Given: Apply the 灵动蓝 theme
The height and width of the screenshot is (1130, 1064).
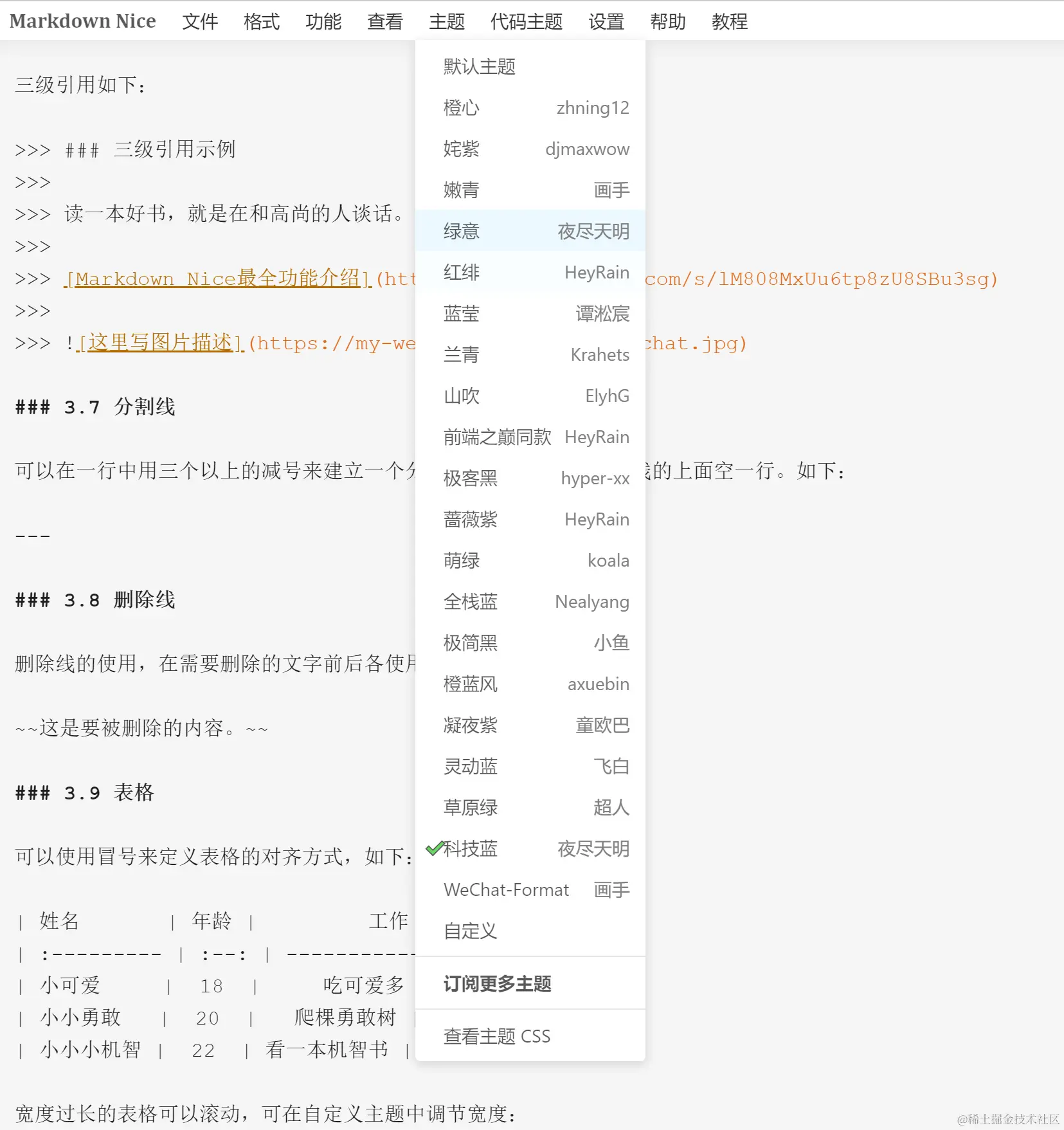Looking at the screenshot, I should pos(530,766).
